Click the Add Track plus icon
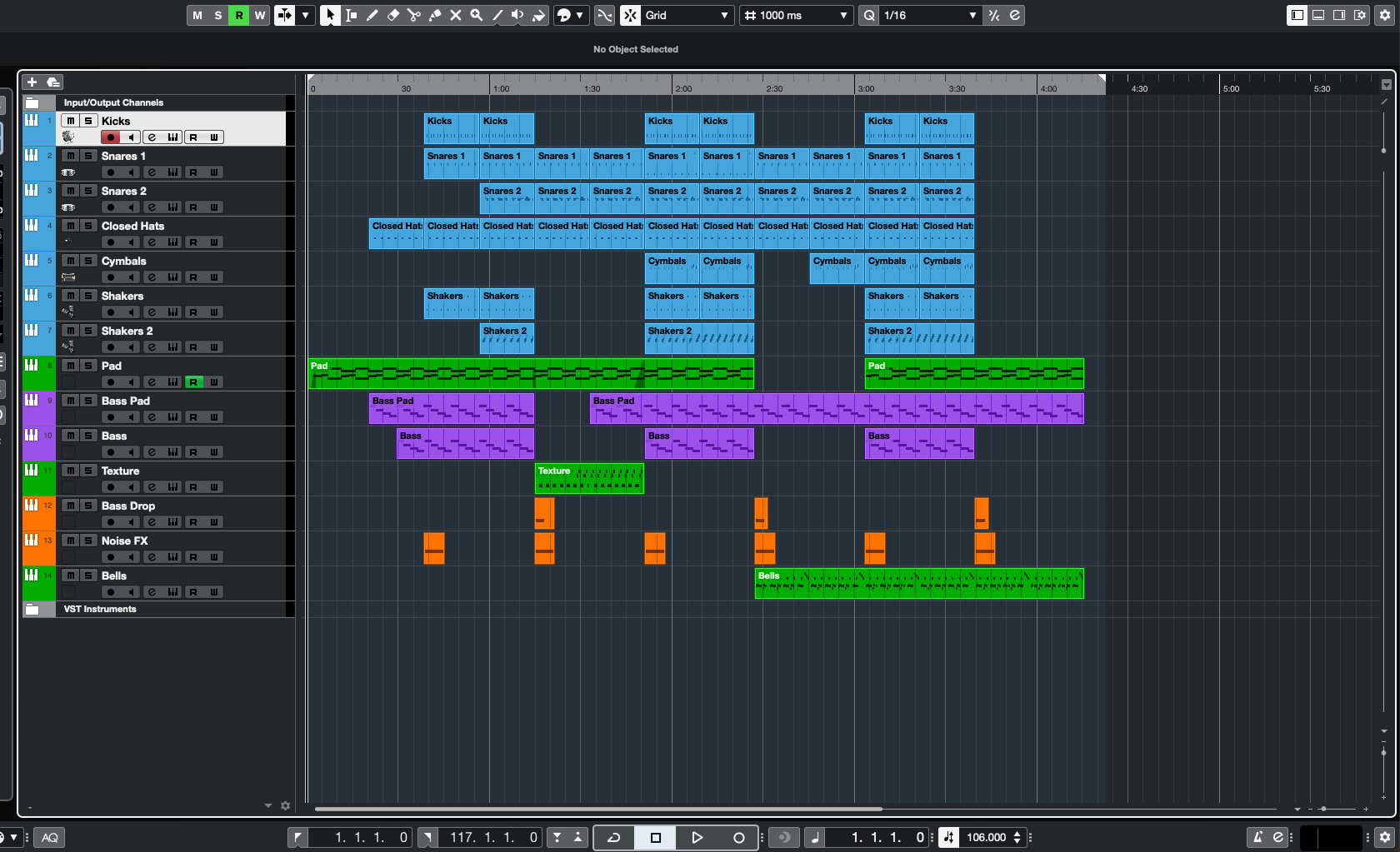Viewport: 1400px width, 852px height. (x=32, y=82)
